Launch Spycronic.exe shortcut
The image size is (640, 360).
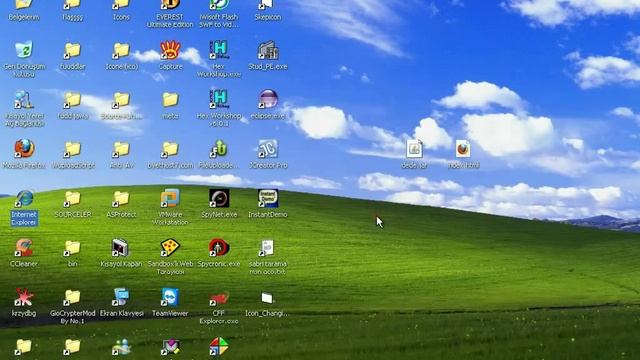[219, 248]
